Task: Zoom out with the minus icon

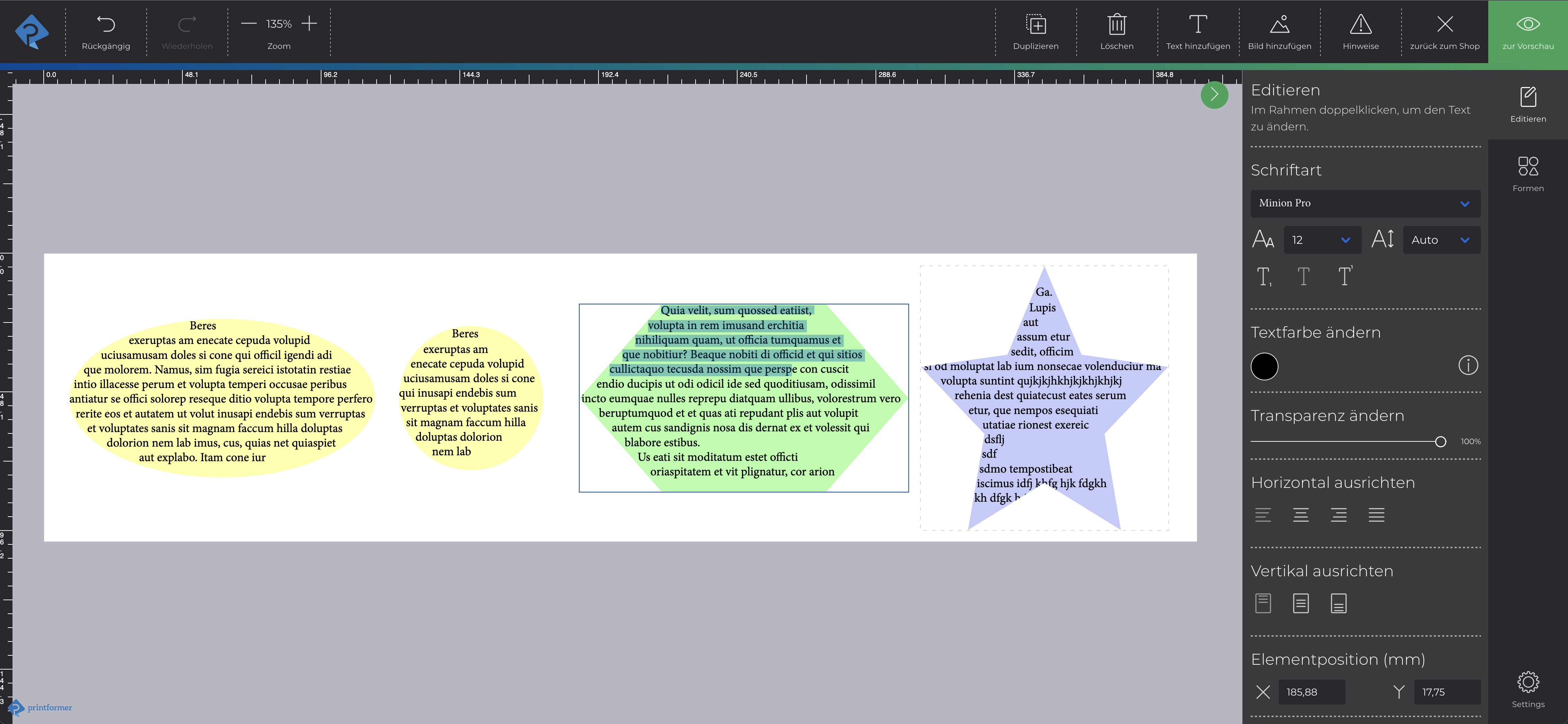Action: pos(248,24)
